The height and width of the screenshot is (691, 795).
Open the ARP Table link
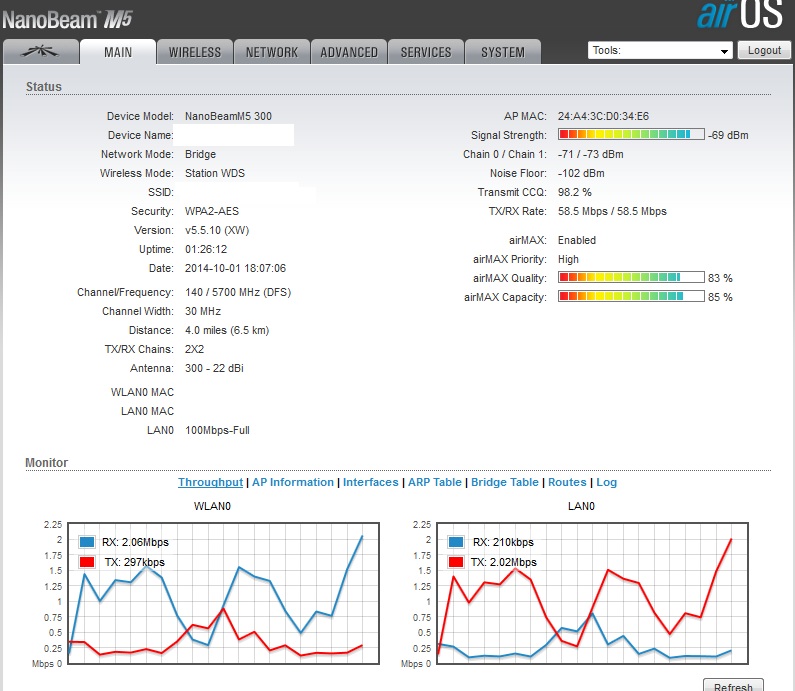[435, 482]
